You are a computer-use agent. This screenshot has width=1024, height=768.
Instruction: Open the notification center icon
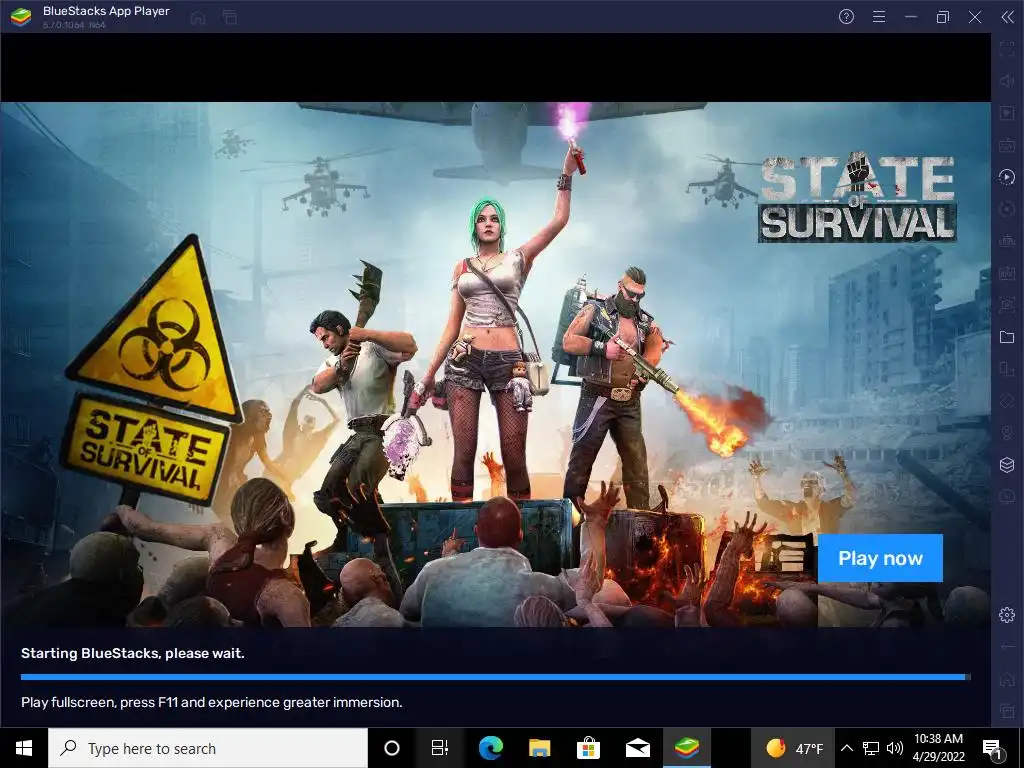pos(993,748)
